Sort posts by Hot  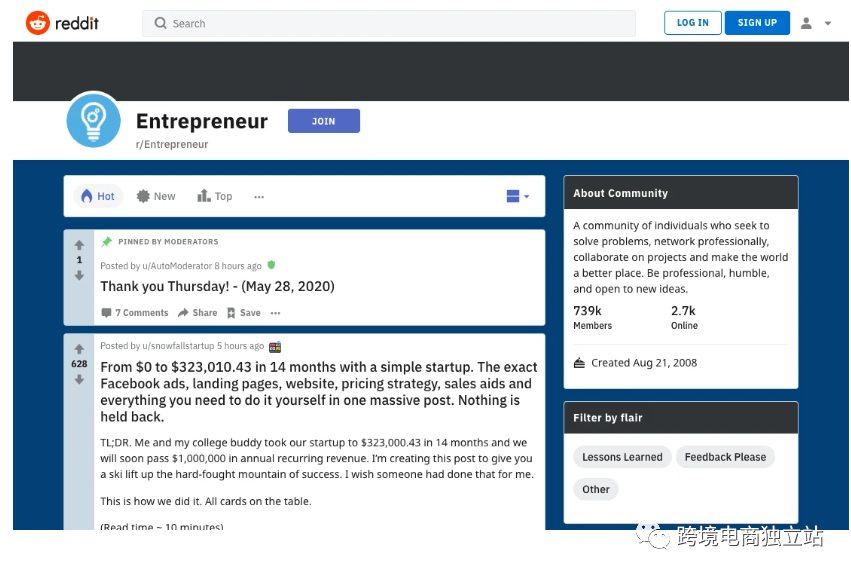(98, 196)
